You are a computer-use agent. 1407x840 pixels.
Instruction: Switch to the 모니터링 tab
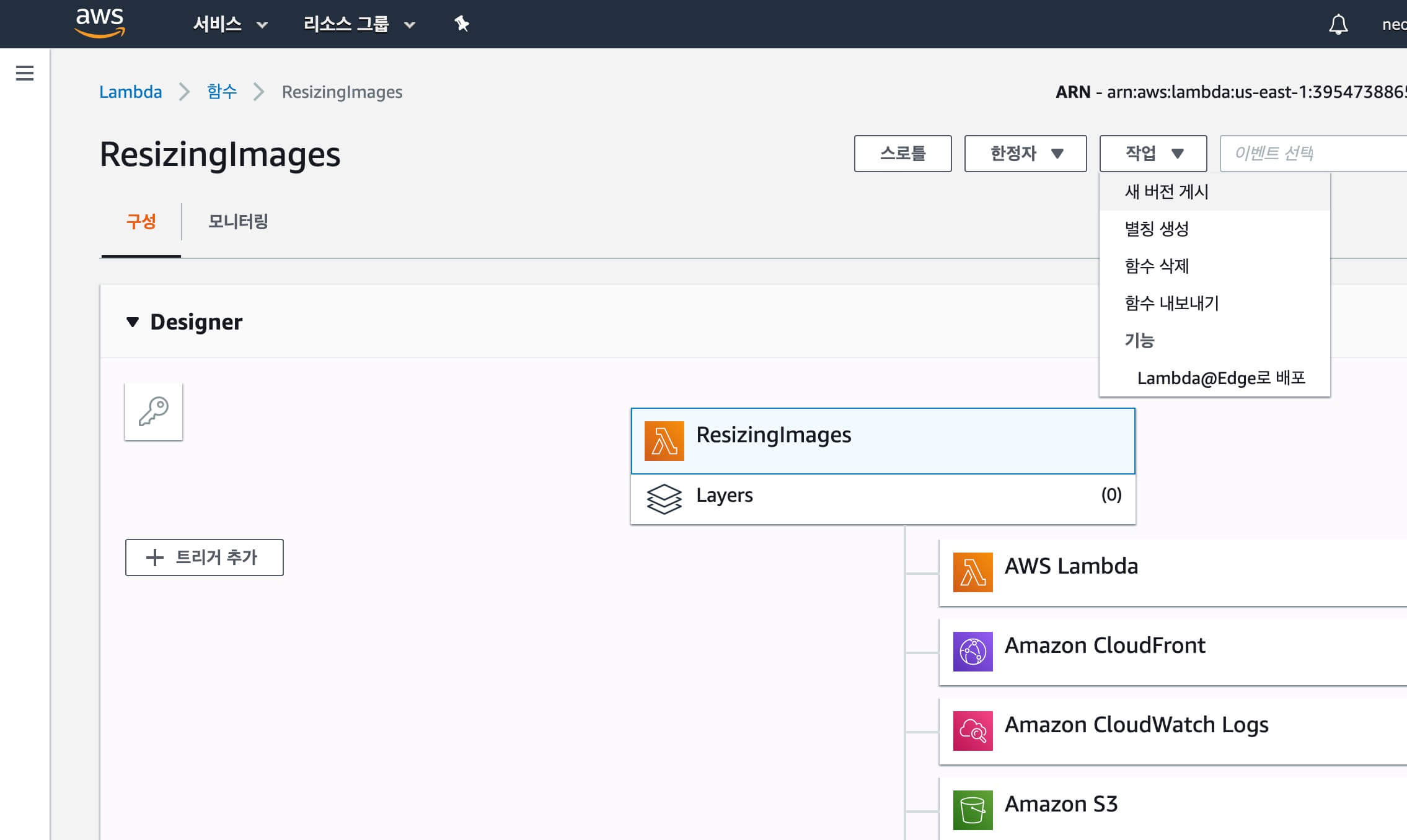[238, 222]
